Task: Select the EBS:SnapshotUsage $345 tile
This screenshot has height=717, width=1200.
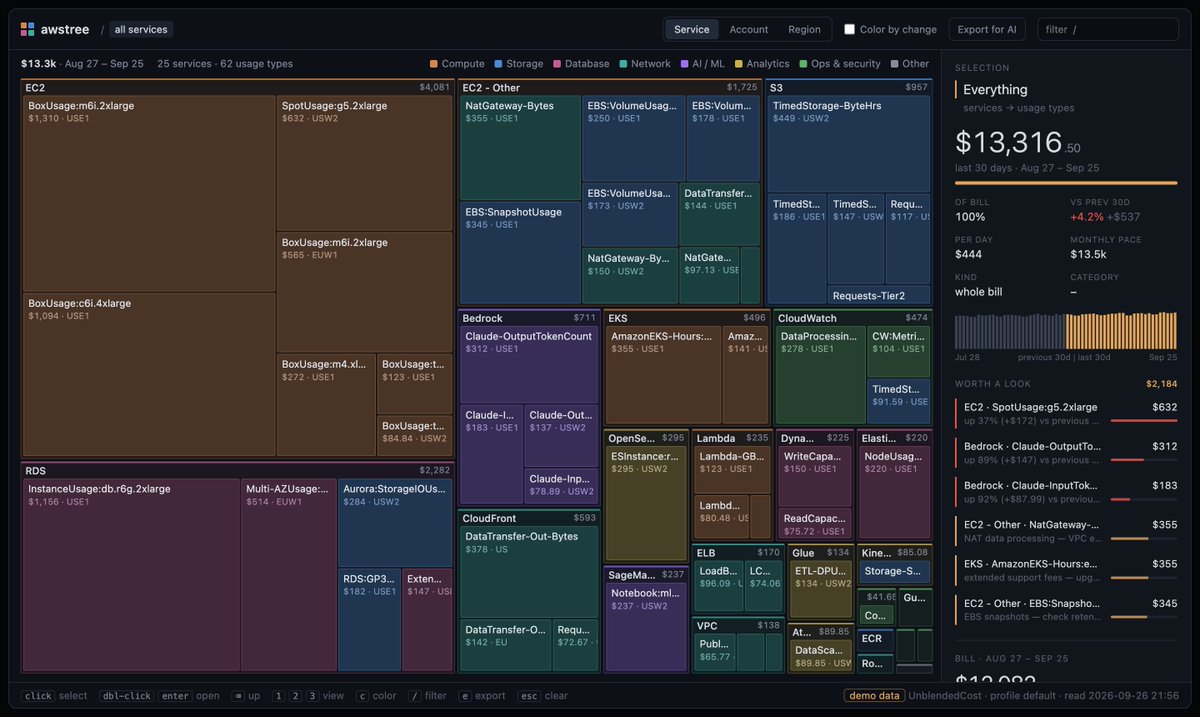Action: coord(520,252)
